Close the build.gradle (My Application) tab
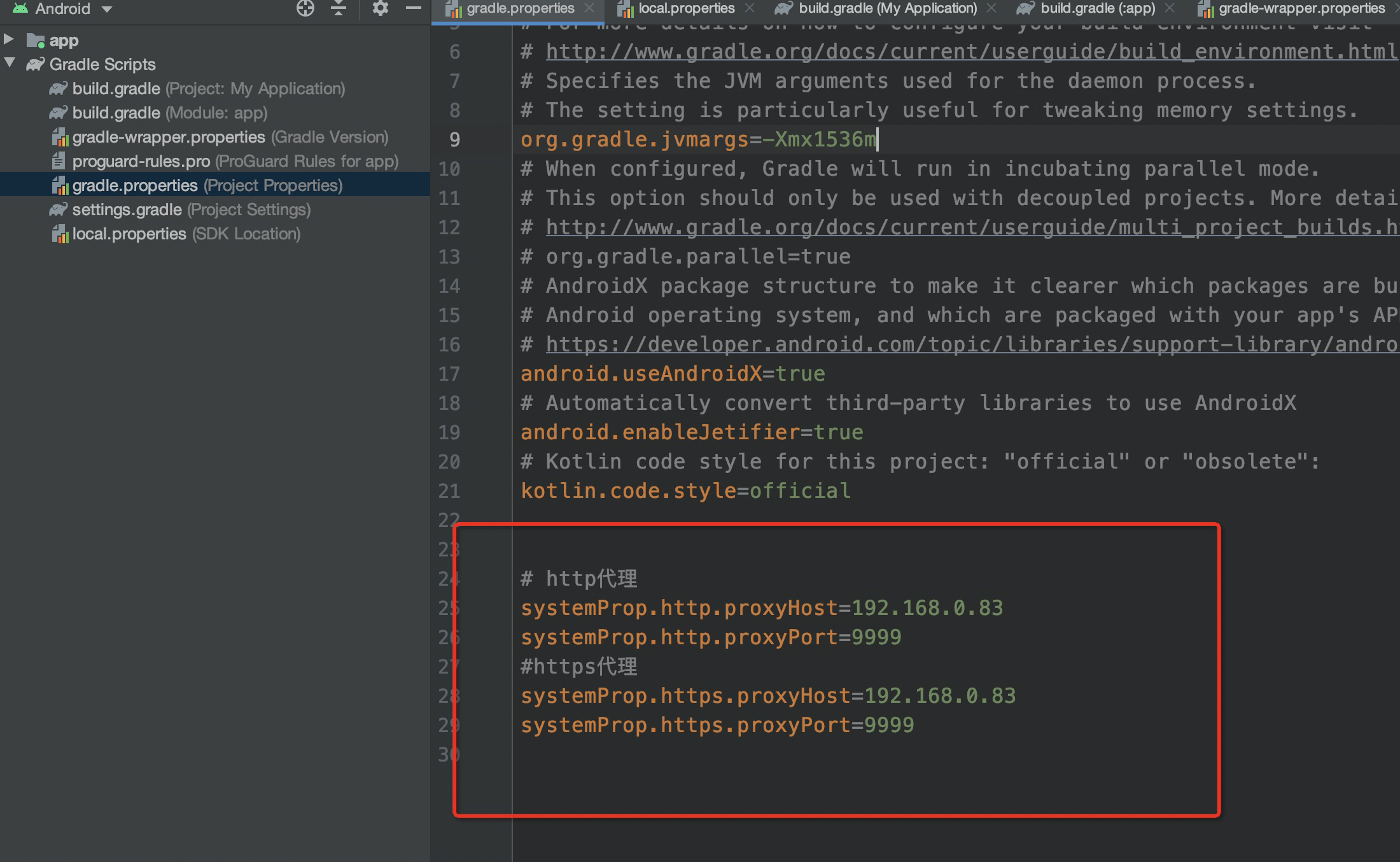1400x862 pixels. [x=991, y=8]
